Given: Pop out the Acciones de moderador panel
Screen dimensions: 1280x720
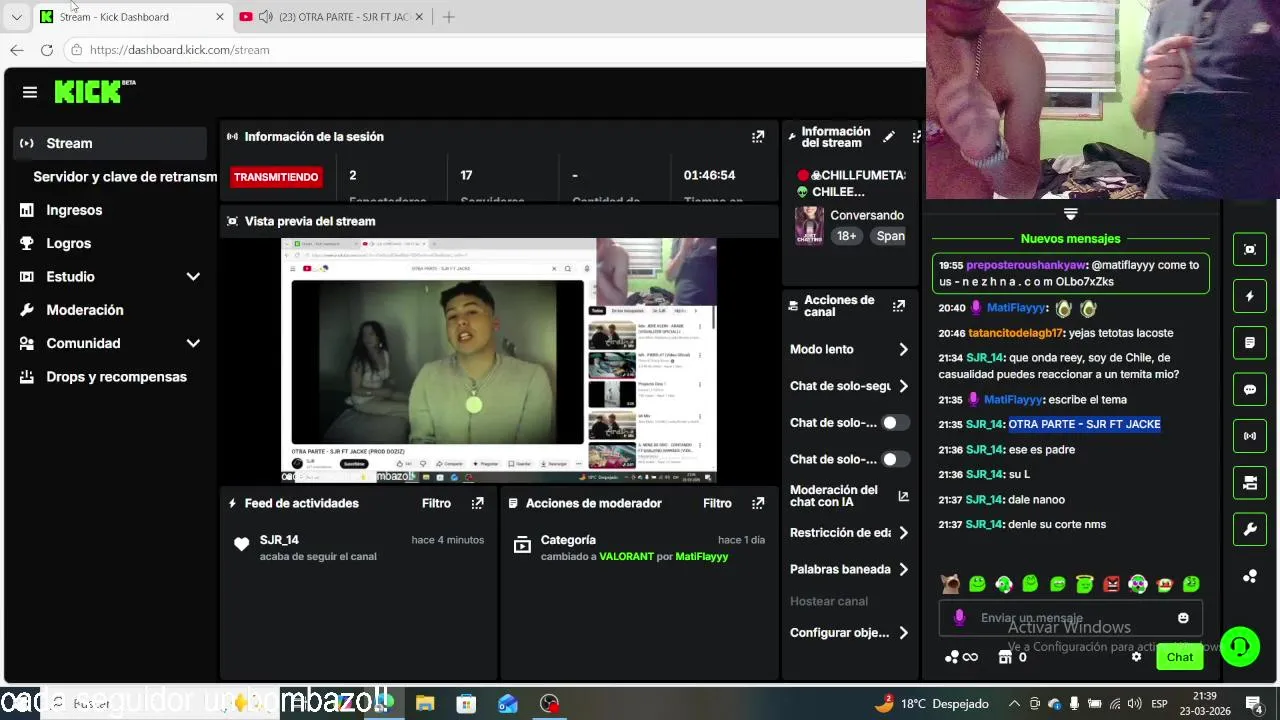Looking at the screenshot, I should point(758,503).
